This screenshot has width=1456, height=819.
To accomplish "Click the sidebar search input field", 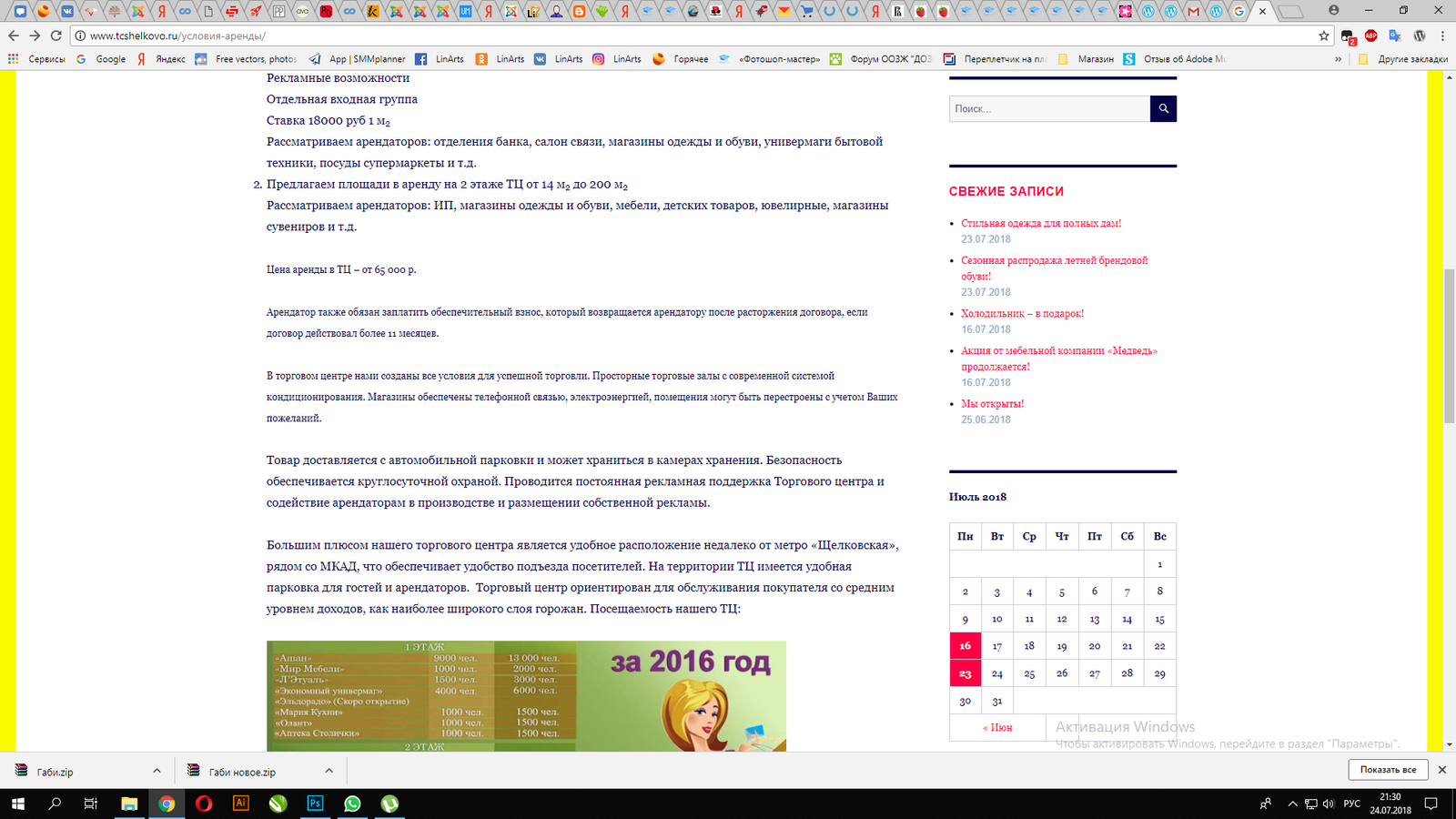I will click(x=1049, y=109).
